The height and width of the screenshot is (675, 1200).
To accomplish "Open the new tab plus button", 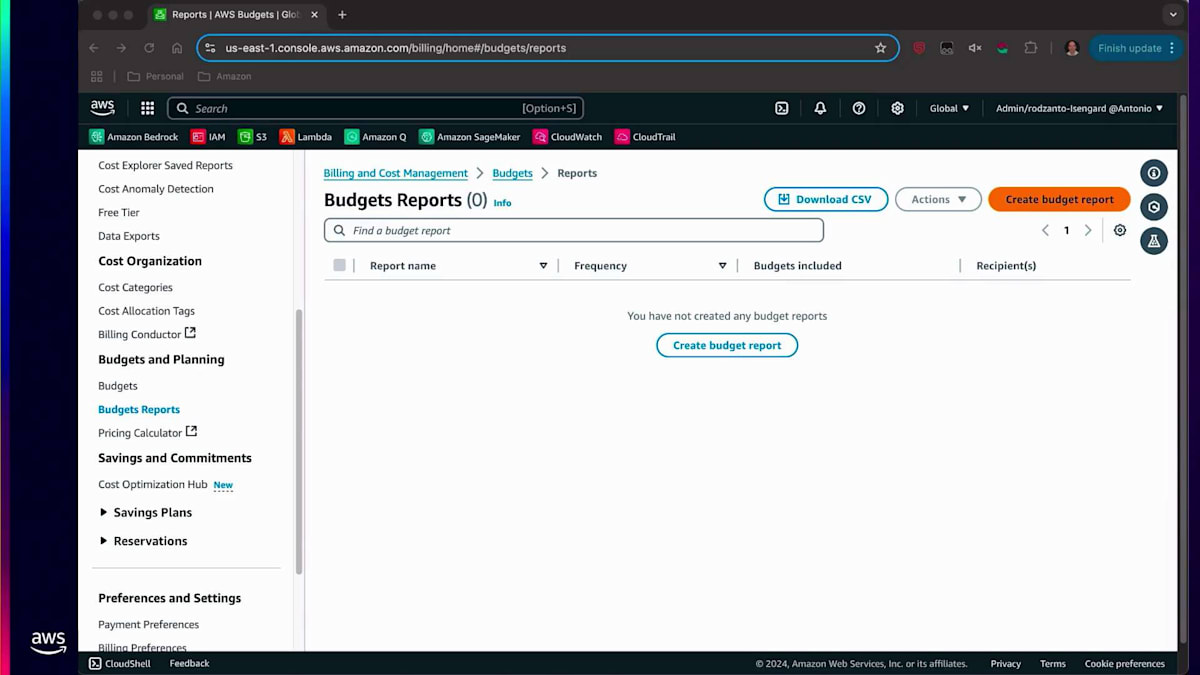I will tap(342, 15).
